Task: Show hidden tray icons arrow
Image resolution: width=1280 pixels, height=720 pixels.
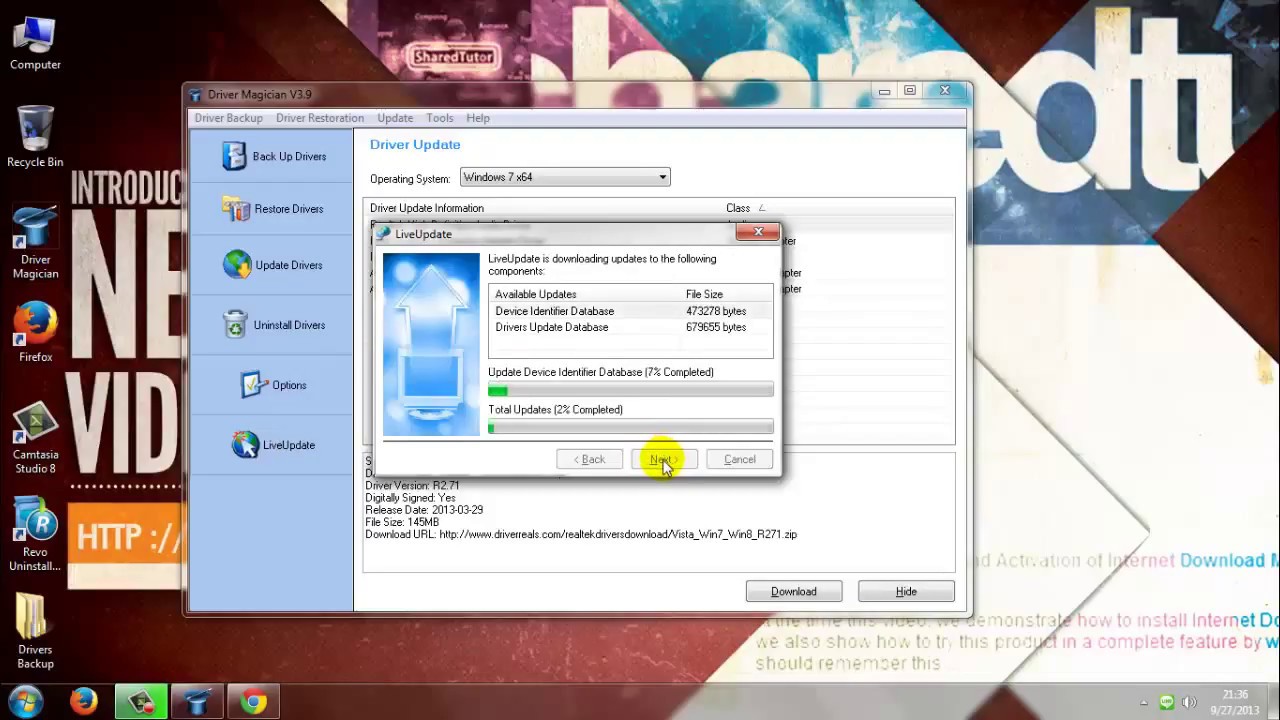Action: coord(1144,702)
